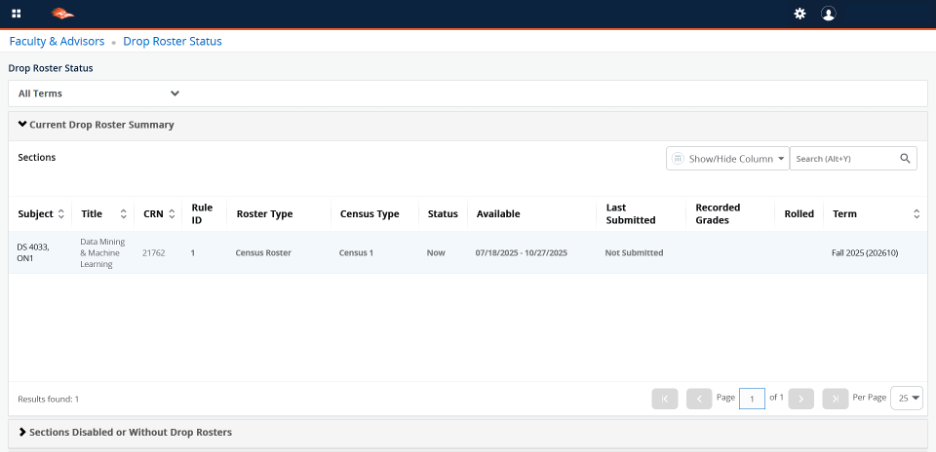Jump to last page of results

(x=835, y=398)
